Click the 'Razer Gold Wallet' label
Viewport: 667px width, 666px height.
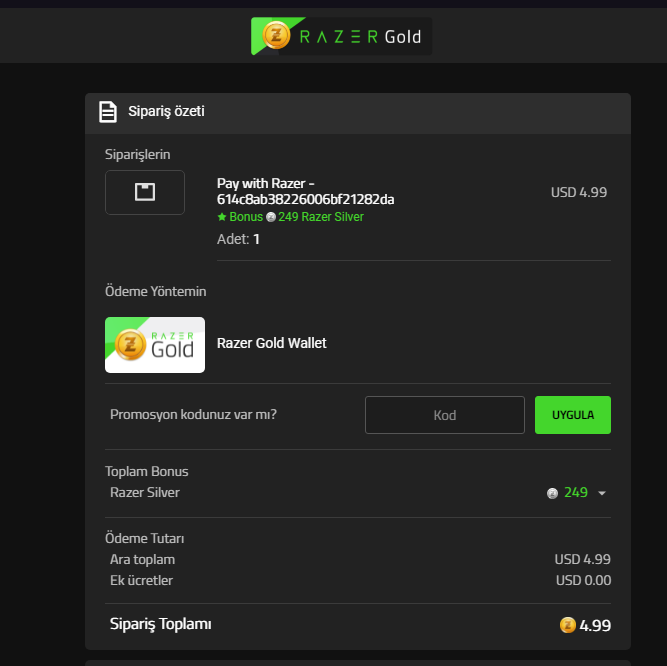point(271,343)
